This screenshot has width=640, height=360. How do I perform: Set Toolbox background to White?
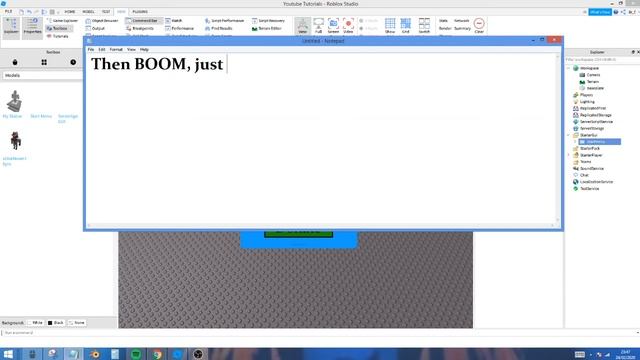[35, 323]
